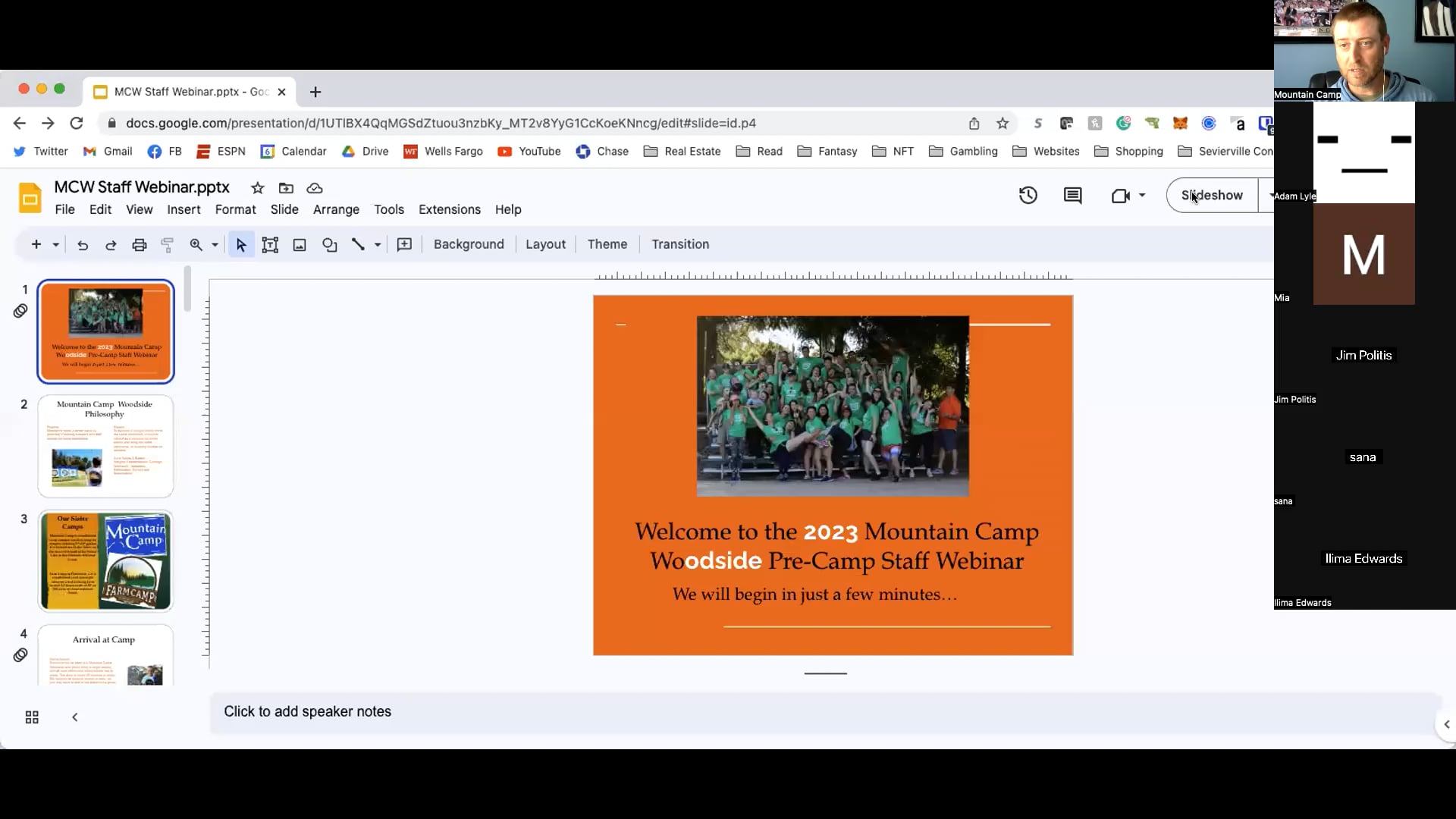Screen dimensions: 1456x819
Task: Select the Text box tool icon
Action: click(270, 244)
